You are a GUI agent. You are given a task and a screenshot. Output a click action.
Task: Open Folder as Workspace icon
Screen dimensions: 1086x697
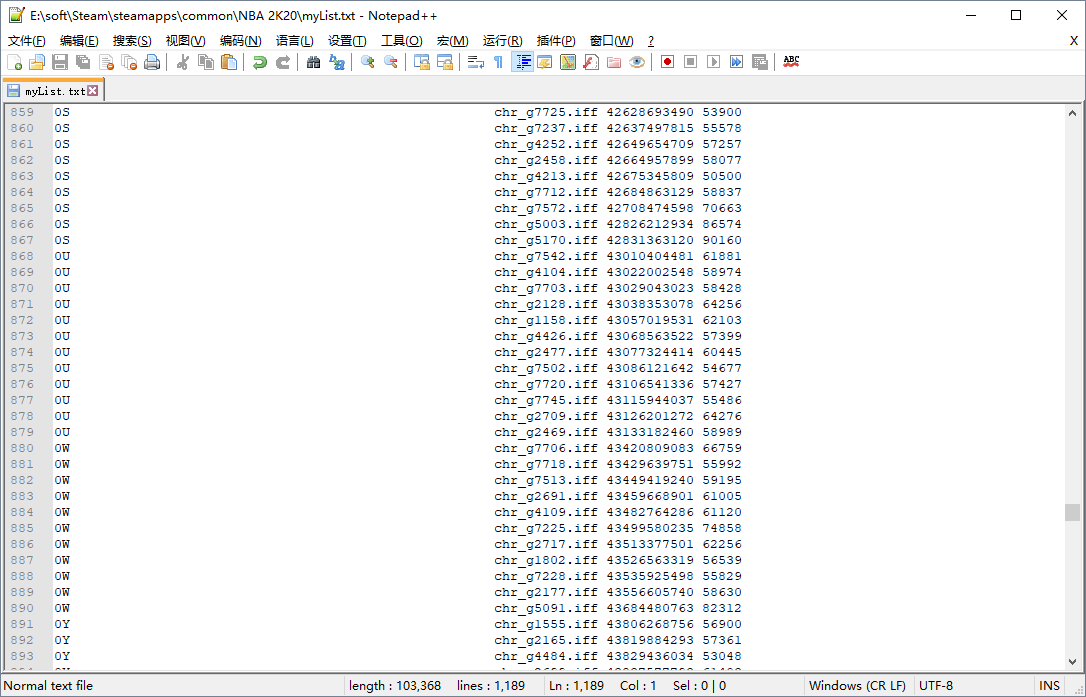(x=614, y=62)
